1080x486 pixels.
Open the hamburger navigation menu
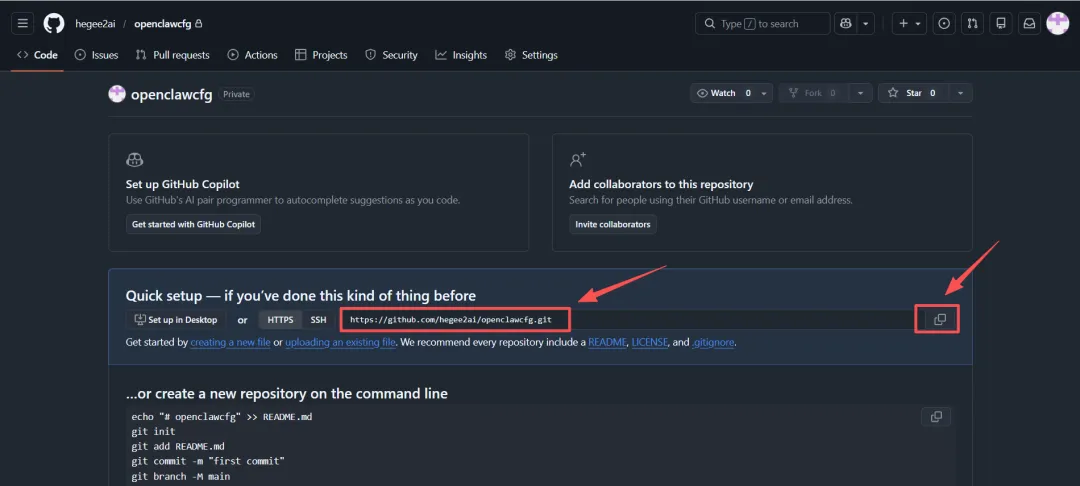tap(23, 23)
